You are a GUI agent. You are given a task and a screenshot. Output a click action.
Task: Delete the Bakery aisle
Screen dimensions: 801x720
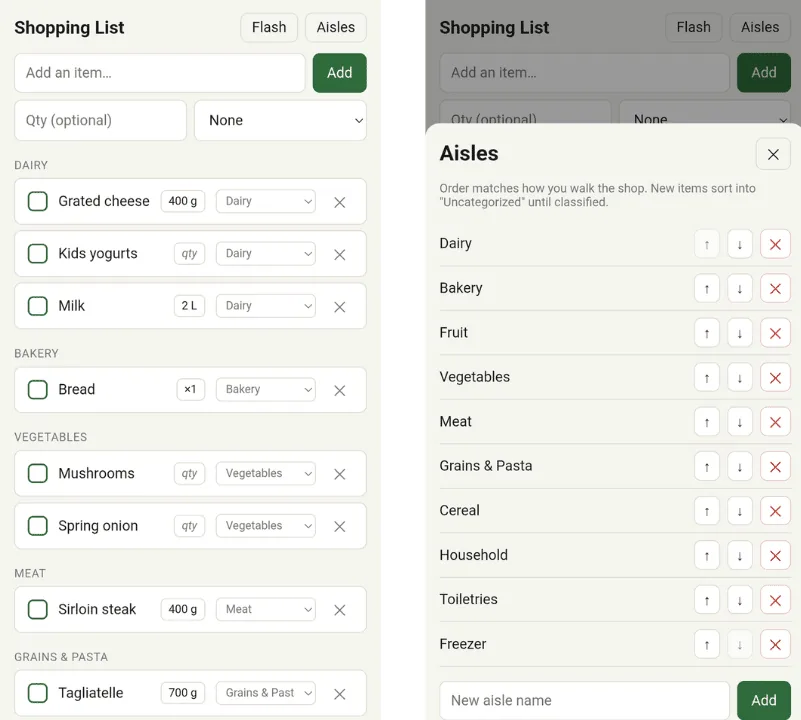pyautogui.click(x=775, y=289)
